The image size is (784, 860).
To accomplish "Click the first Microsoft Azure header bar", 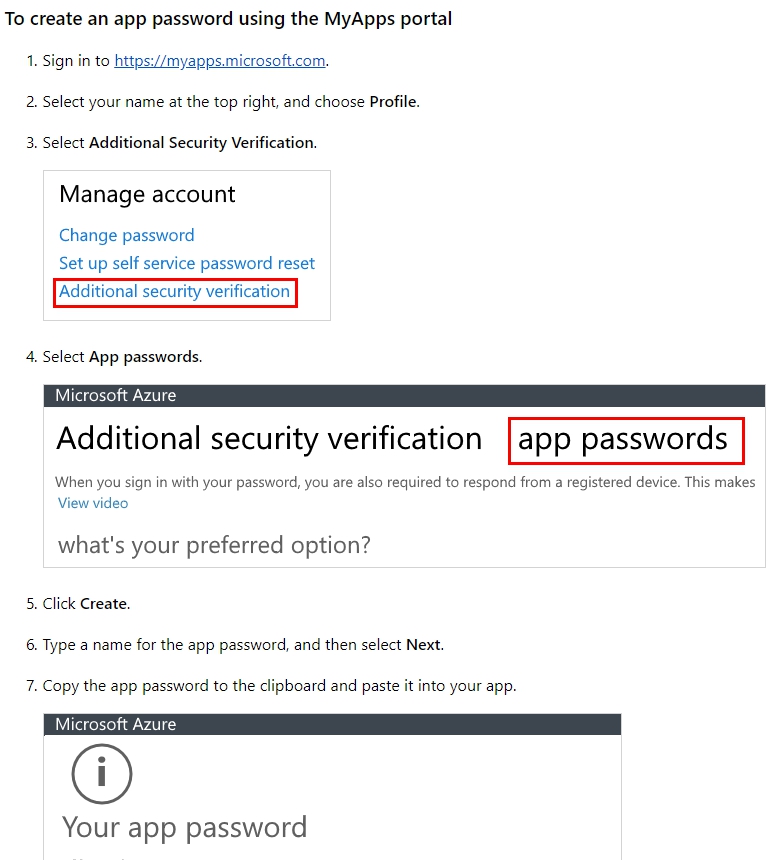I will (404, 395).
